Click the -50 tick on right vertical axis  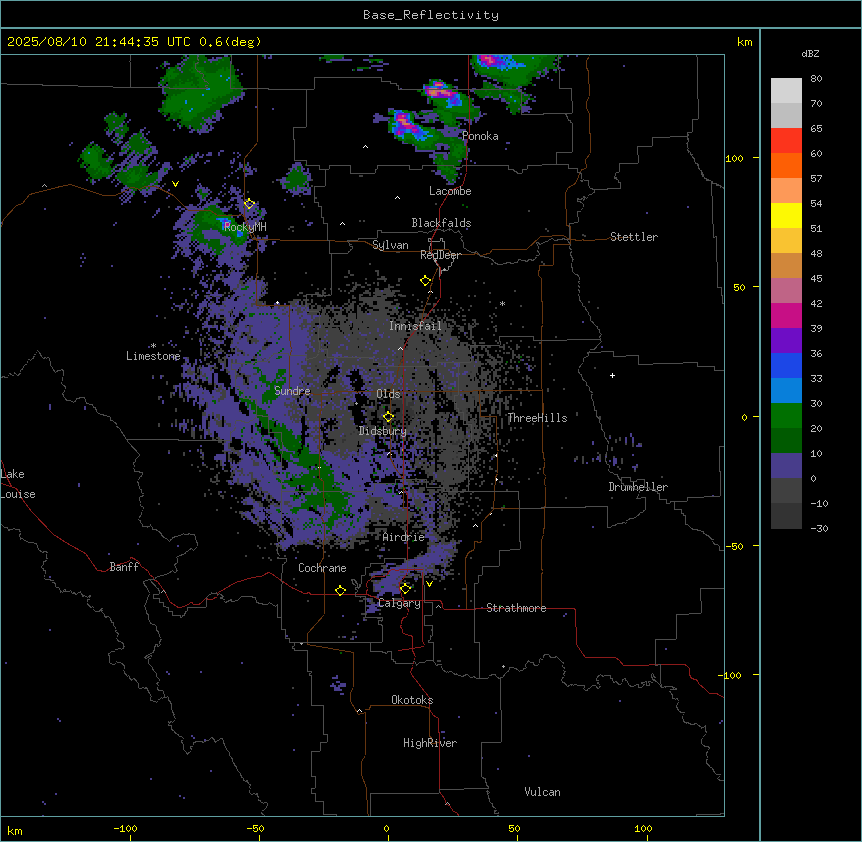tap(734, 546)
